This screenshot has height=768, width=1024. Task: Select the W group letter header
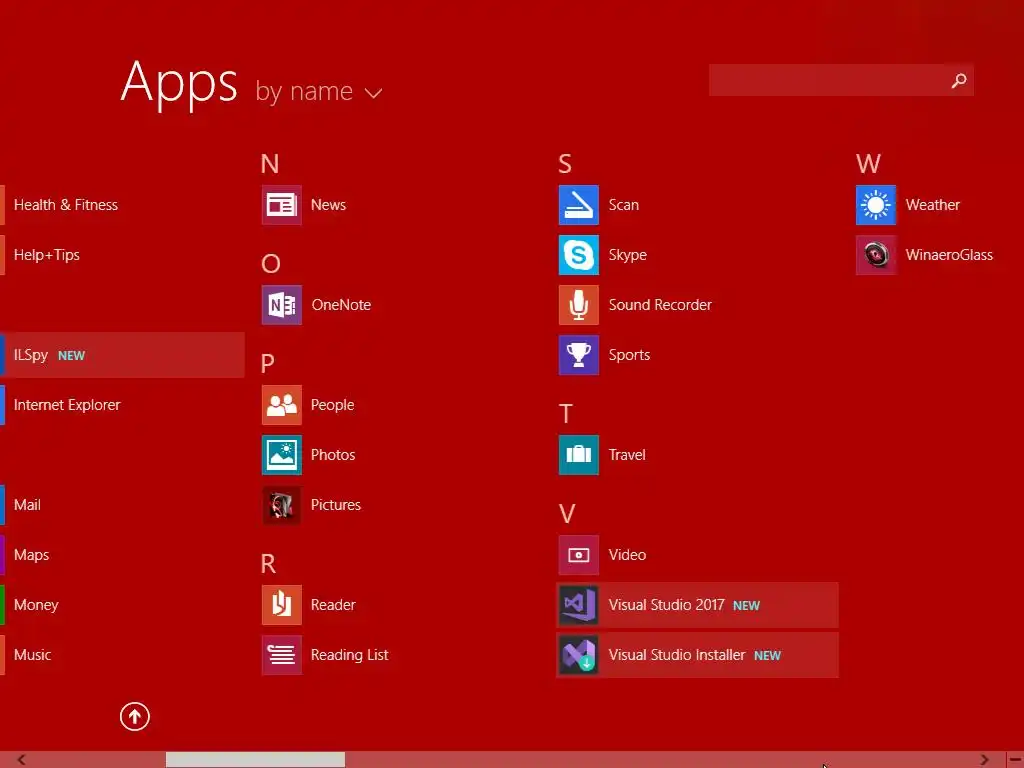pos(868,164)
